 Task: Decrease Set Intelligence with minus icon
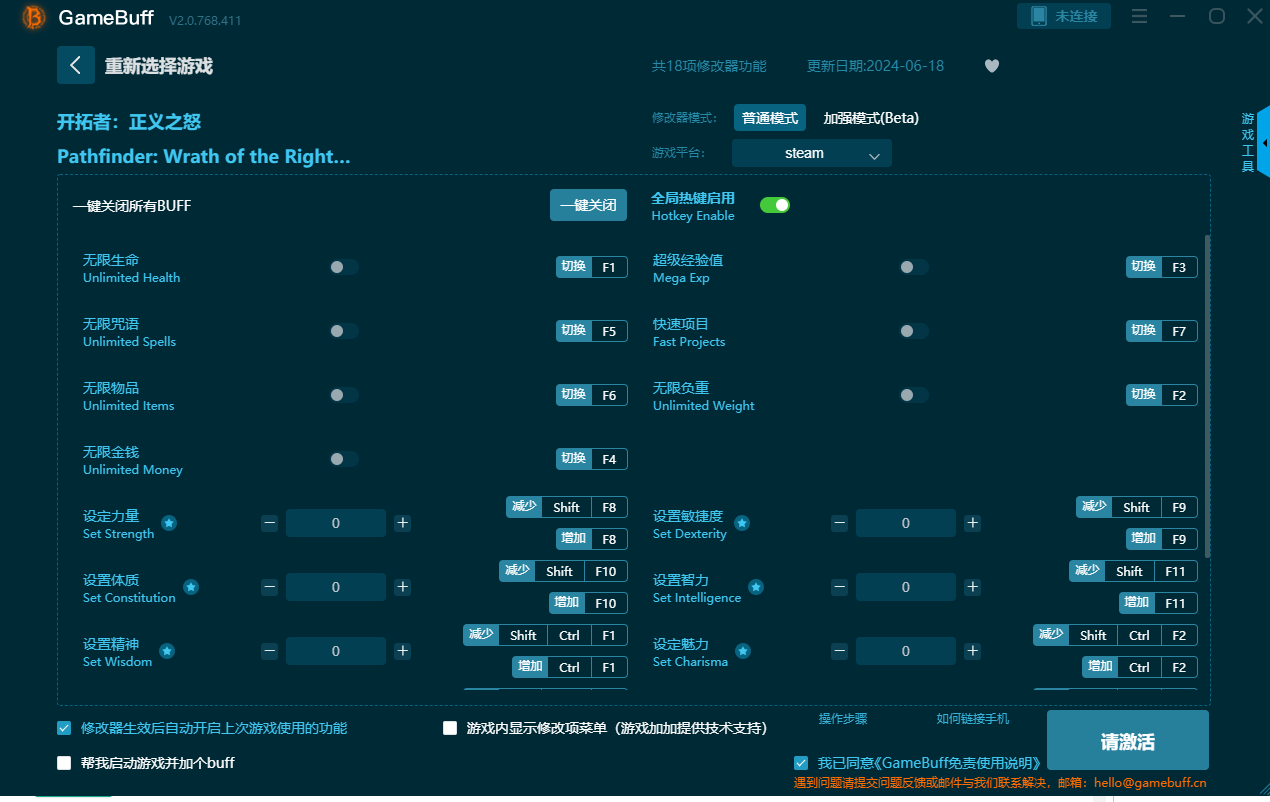[840, 587]
